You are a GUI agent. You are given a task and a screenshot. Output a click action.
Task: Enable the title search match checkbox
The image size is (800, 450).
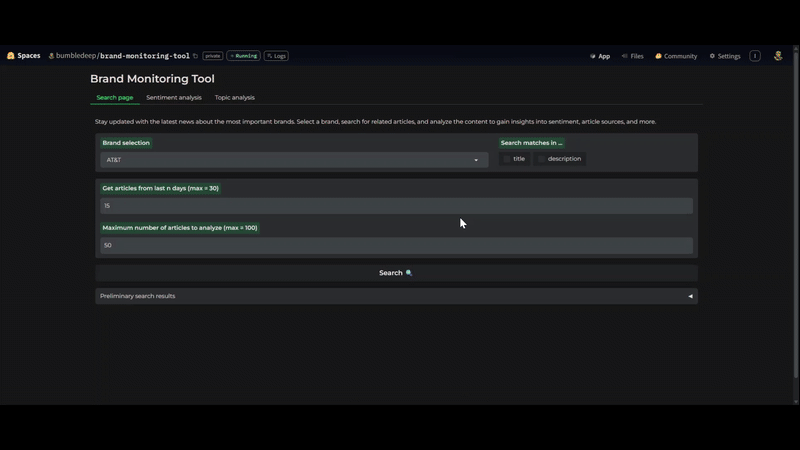pos(507,159)
